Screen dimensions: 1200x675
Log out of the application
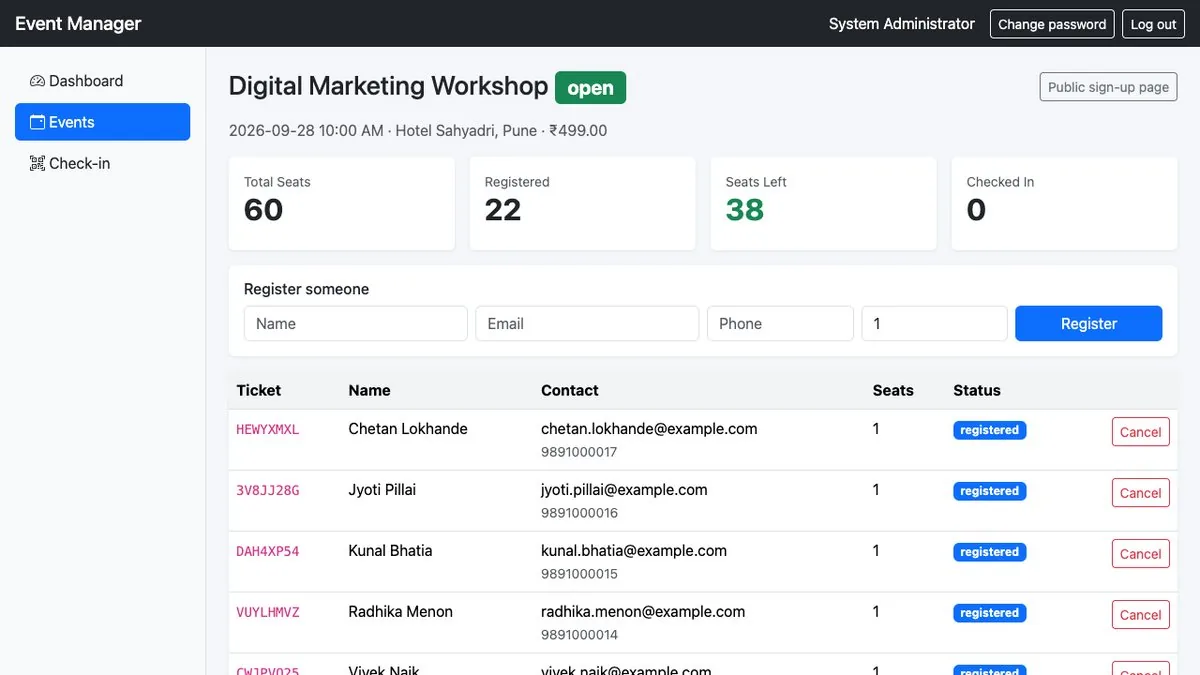tap(1153, 24)
